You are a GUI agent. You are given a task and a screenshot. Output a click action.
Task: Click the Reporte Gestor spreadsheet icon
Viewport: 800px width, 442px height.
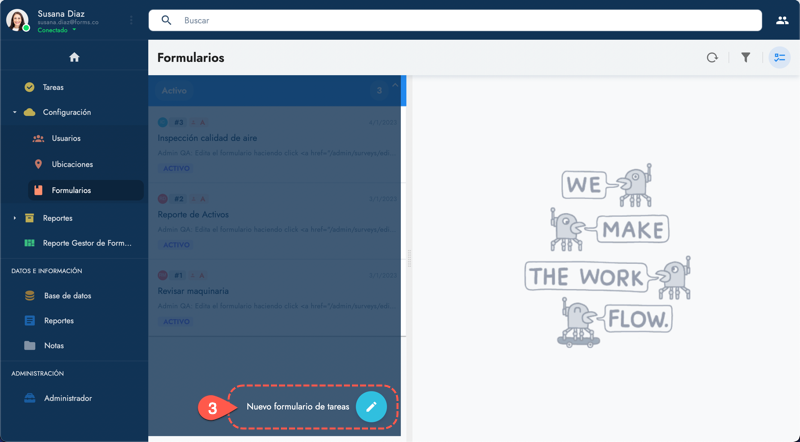[30, 243]
